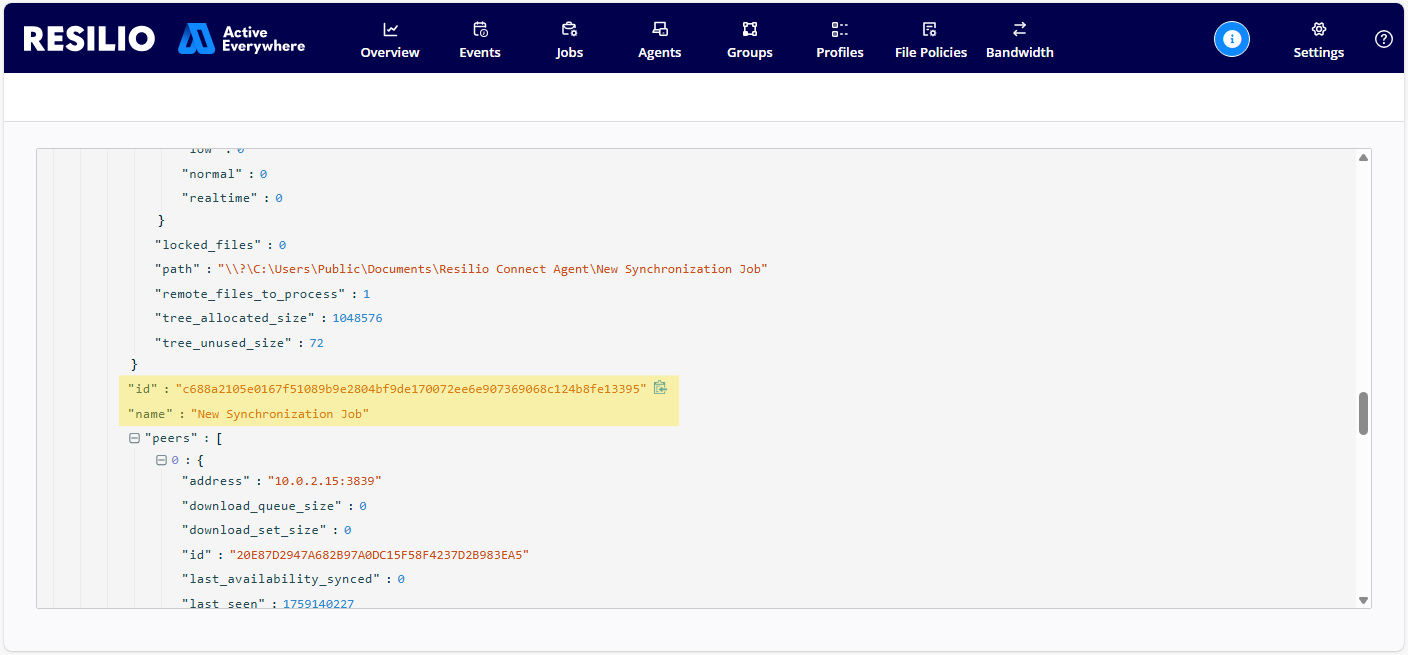The image size is (1408, 655).
Task: Open the Agents page icon
Action: click(659, 30)
